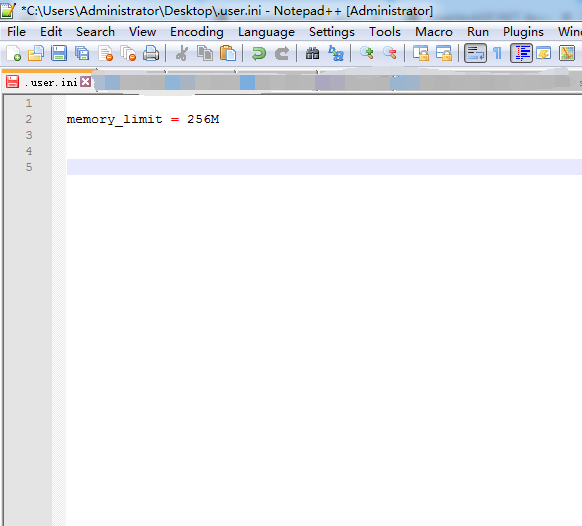Click the Save All icon

tap(82, 53)
